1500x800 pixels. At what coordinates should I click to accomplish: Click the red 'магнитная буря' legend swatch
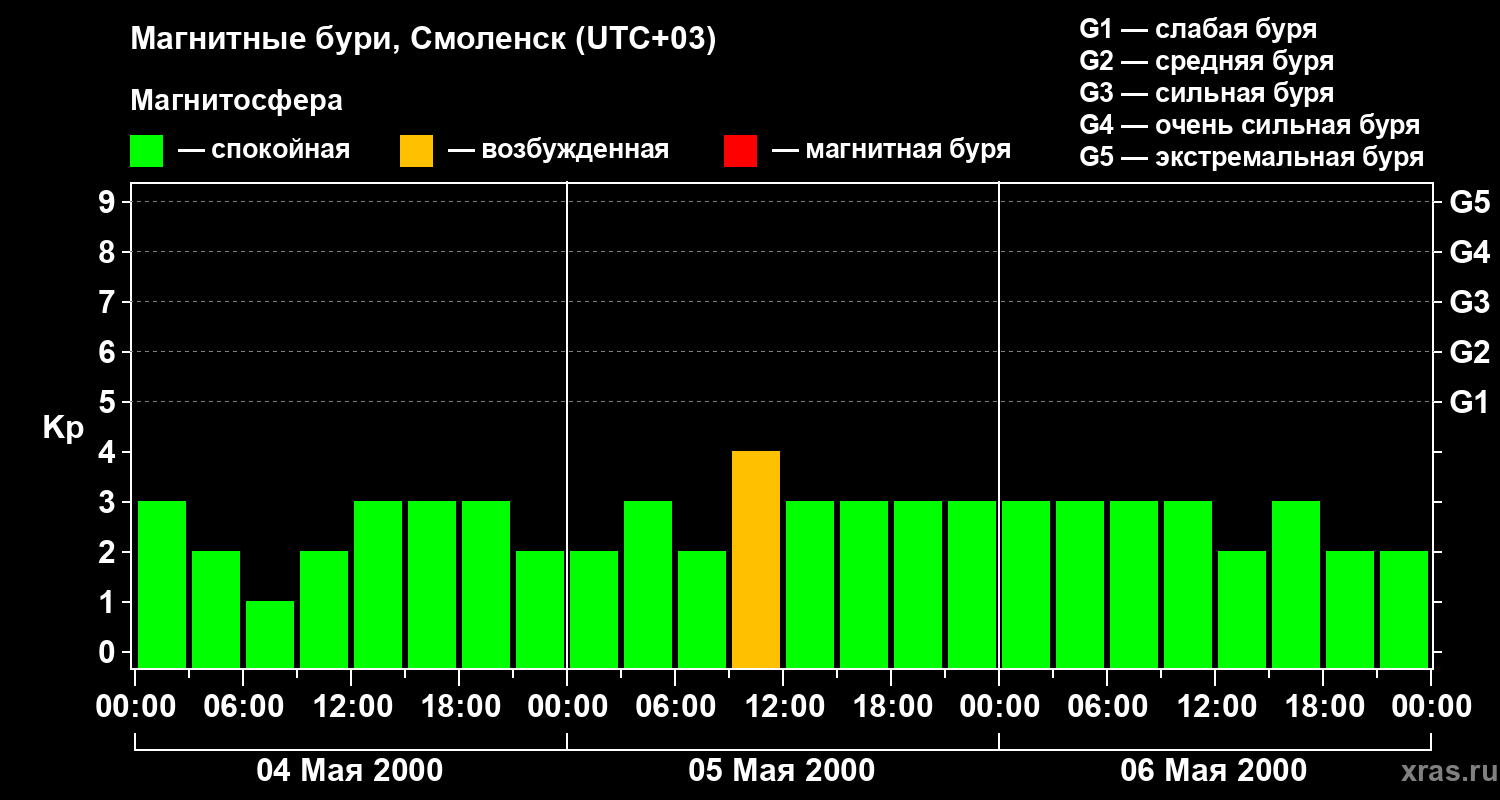(740, 151)
